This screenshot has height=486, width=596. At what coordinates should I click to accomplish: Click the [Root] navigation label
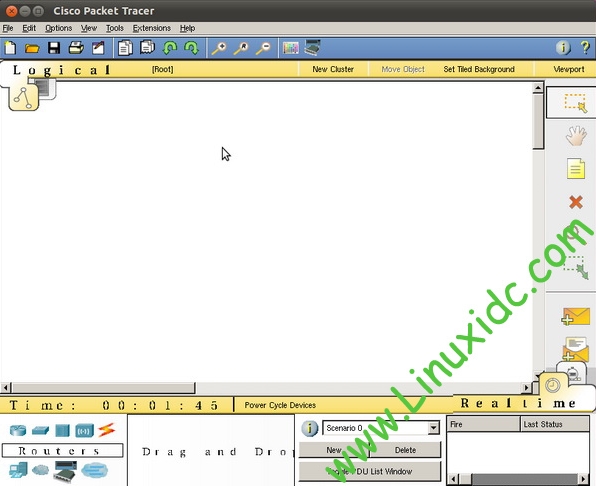pyautogui.click(x=162, y=69)
